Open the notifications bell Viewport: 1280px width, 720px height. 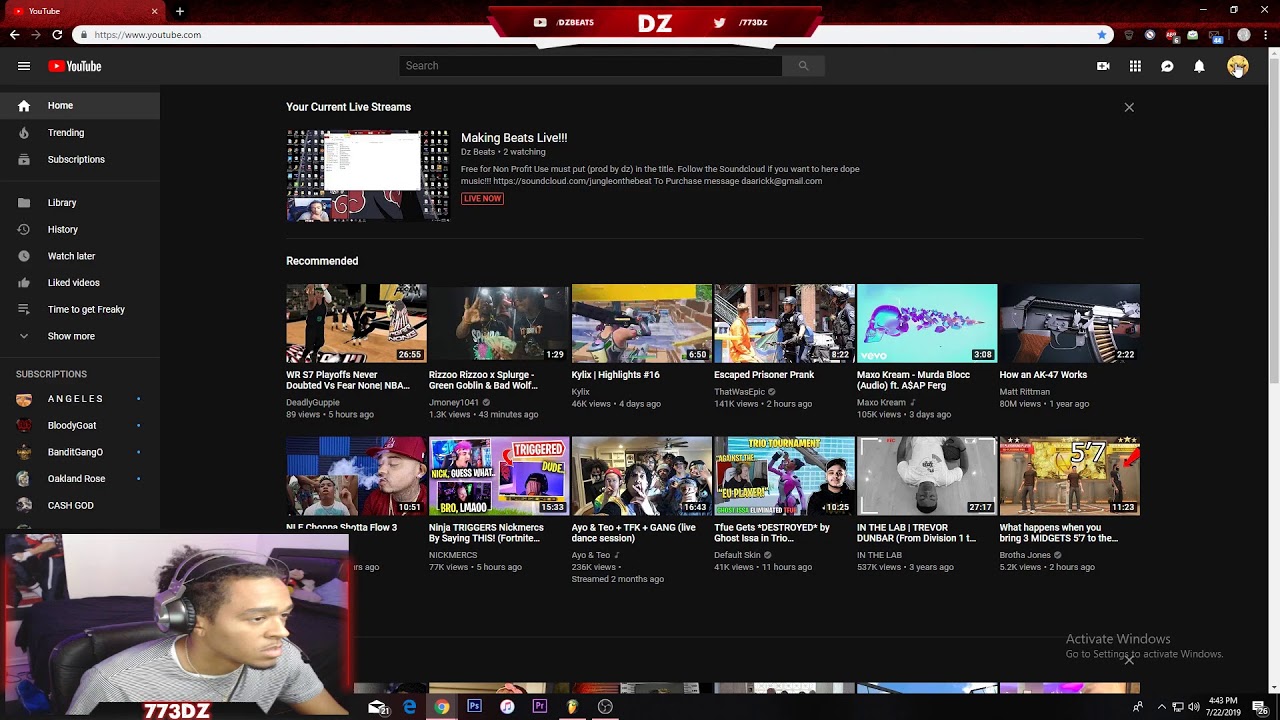coord(1199,66)
